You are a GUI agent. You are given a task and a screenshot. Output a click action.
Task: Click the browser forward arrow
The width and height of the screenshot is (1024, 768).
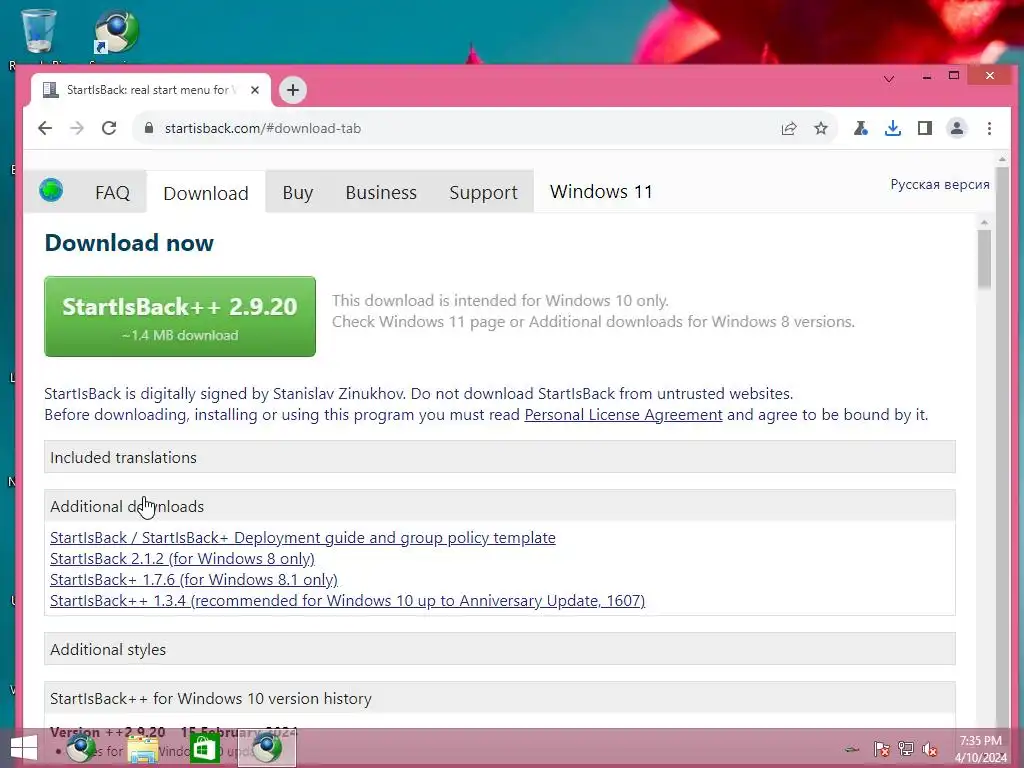pyautogui.click(x=77, y=128)
